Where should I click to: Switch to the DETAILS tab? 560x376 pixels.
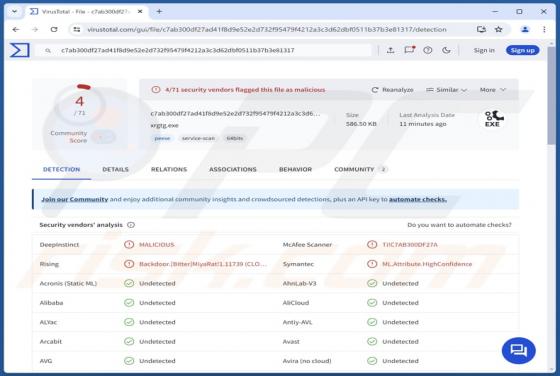pos(115,169)
